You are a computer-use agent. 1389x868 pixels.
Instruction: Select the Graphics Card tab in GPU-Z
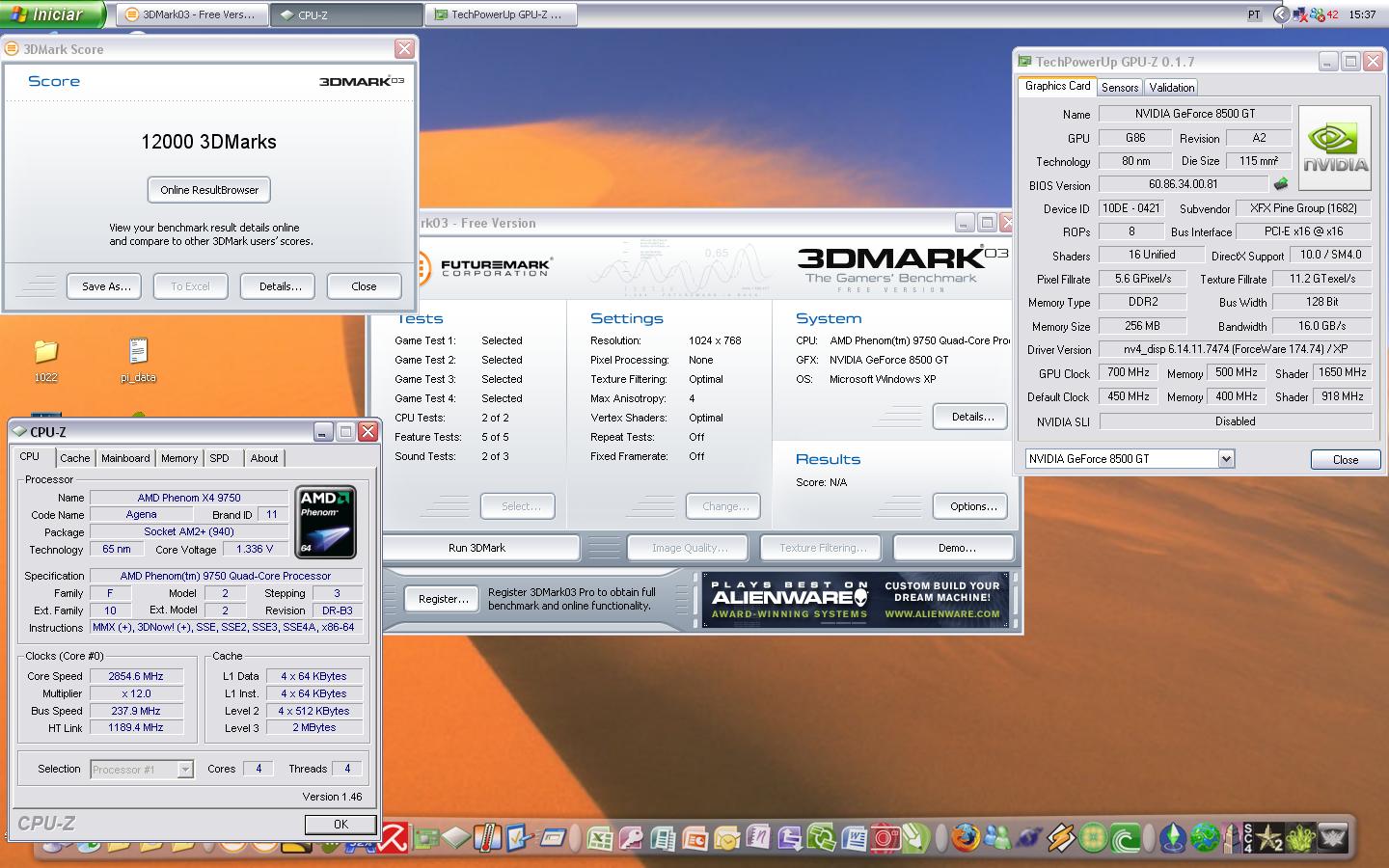point(1057,86)
